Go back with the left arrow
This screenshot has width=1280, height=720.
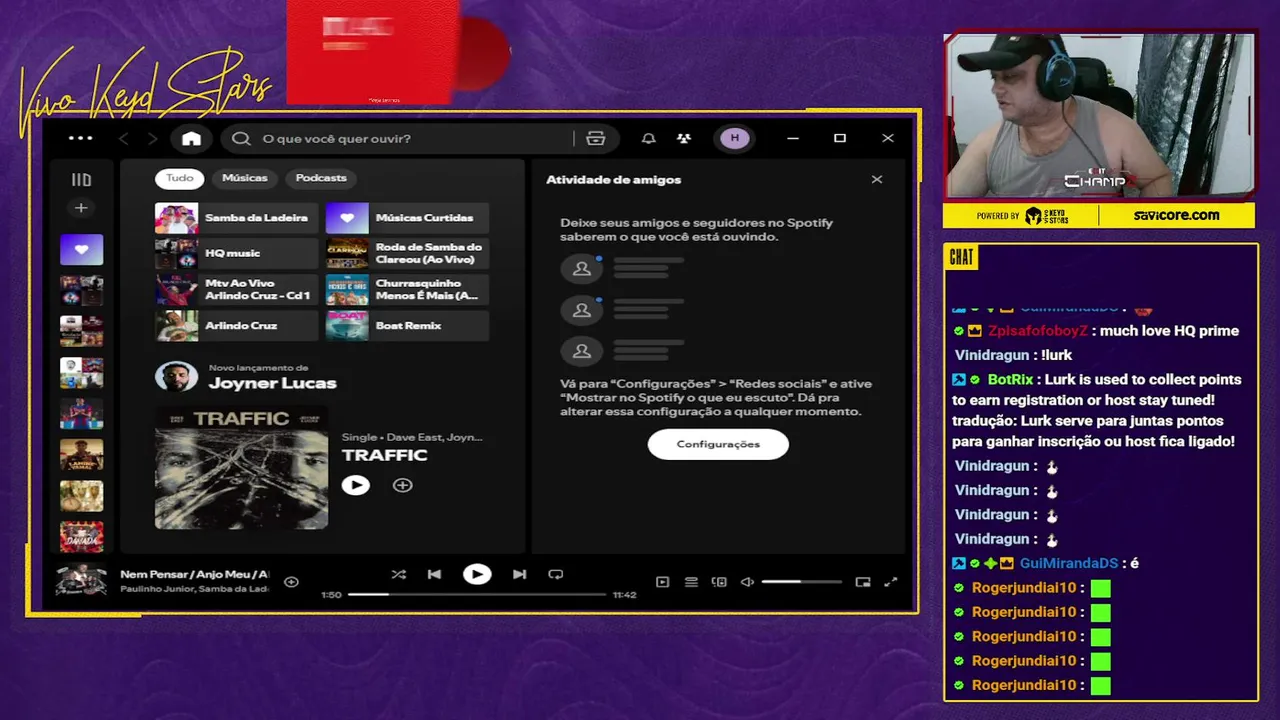(x=124, y=139)
